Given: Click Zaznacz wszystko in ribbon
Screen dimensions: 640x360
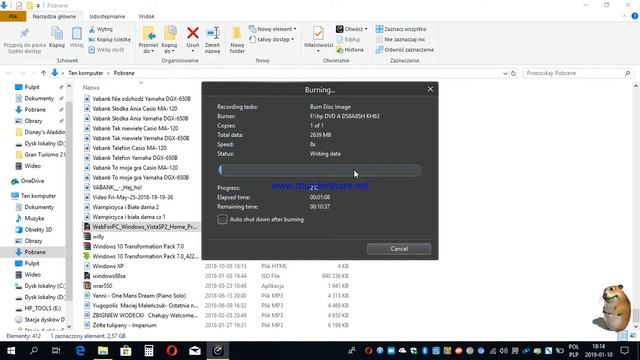Looking at the screenshot, I should coord(401,29).
